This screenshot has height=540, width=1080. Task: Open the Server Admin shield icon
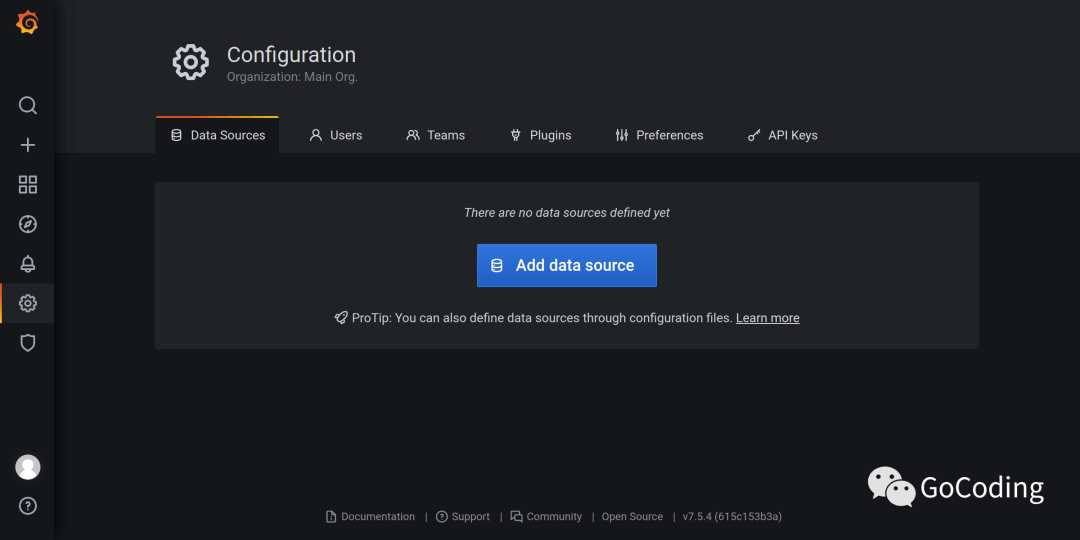[28, 343]
